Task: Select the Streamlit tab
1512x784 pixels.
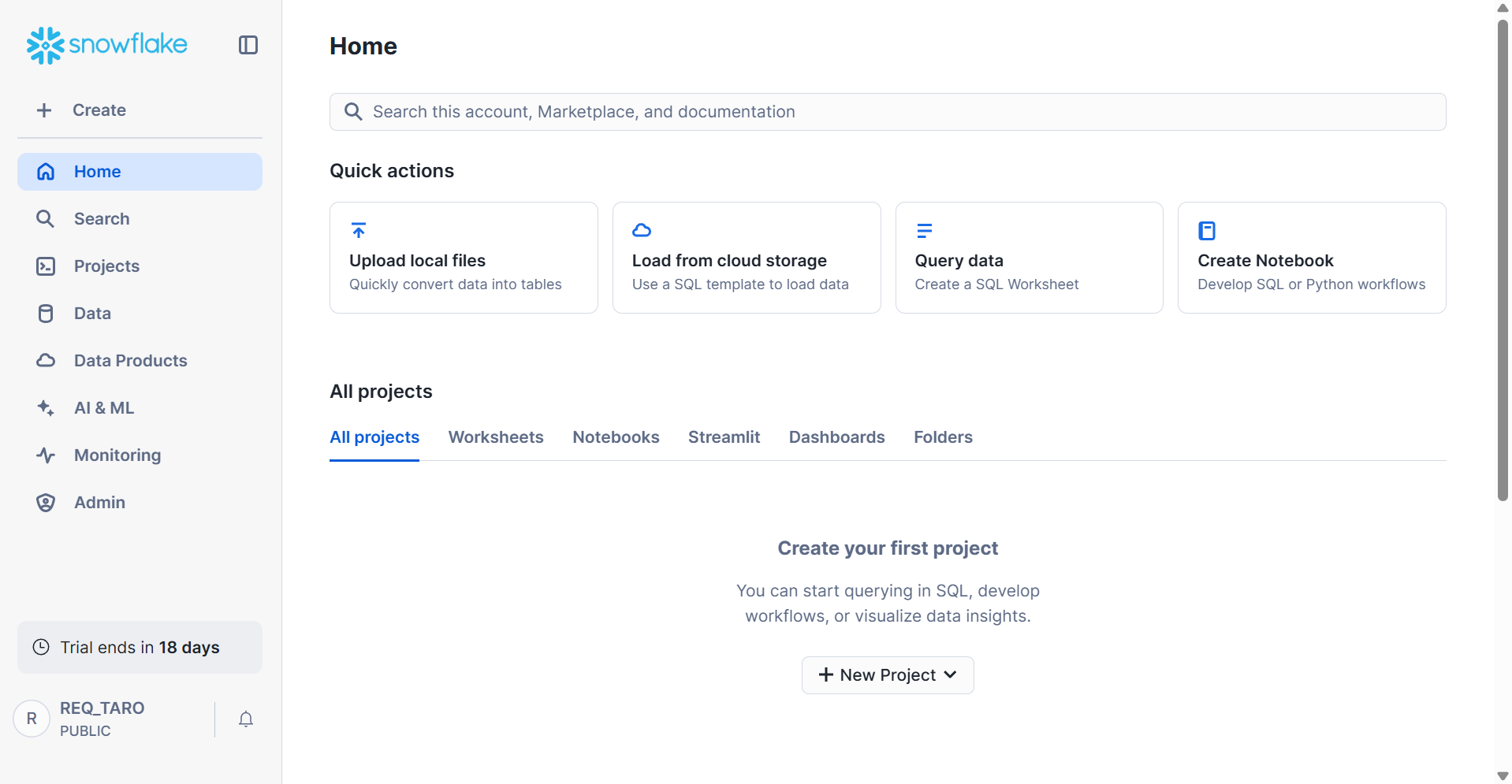Action: point(724,437)
